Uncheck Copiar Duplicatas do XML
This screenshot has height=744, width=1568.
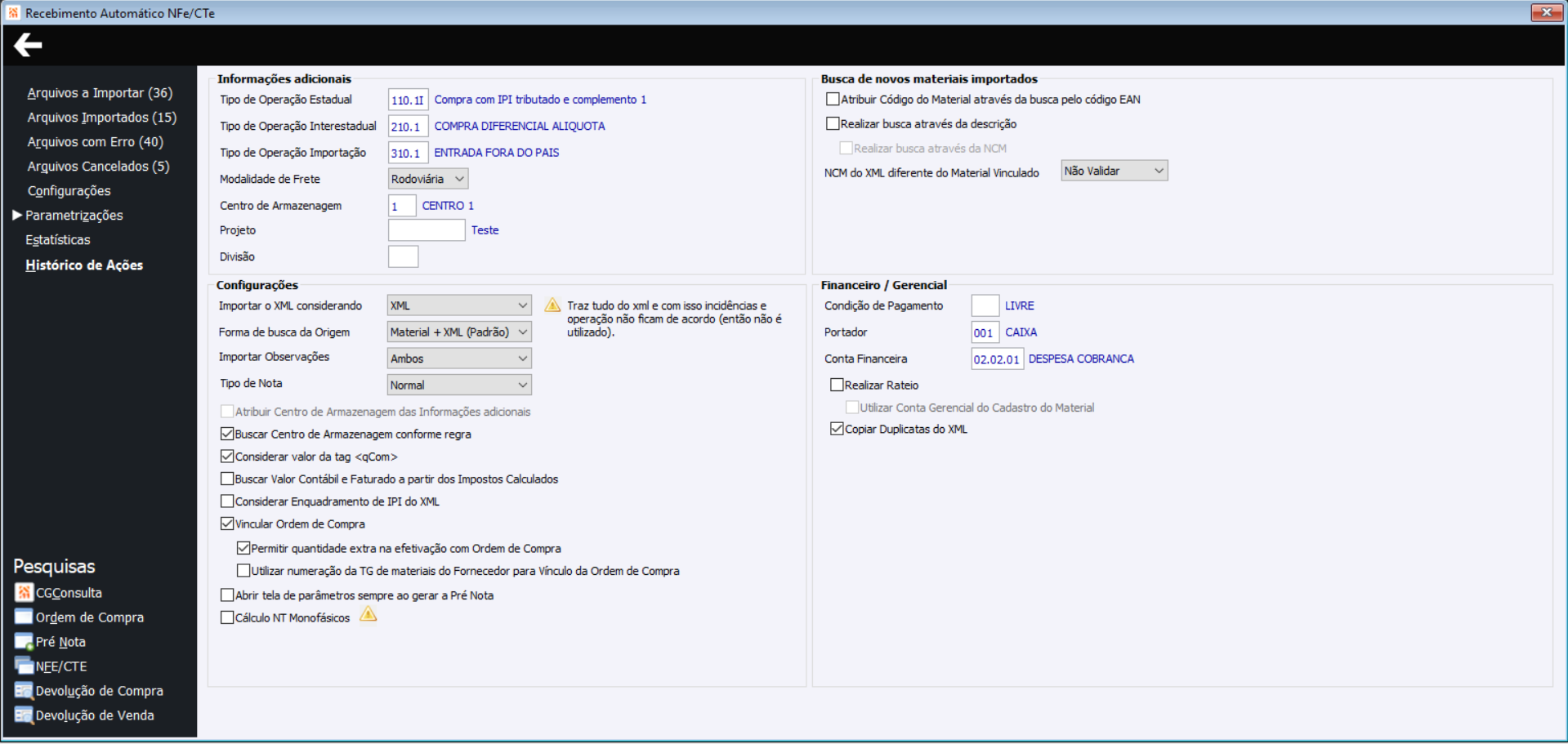pyautogui.click(x=837, y=429)
